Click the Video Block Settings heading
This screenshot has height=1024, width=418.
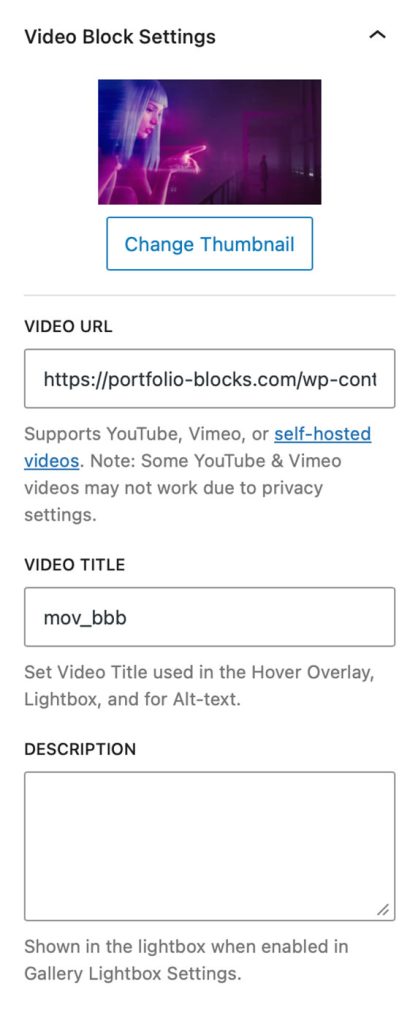click(x=120, y=36)
